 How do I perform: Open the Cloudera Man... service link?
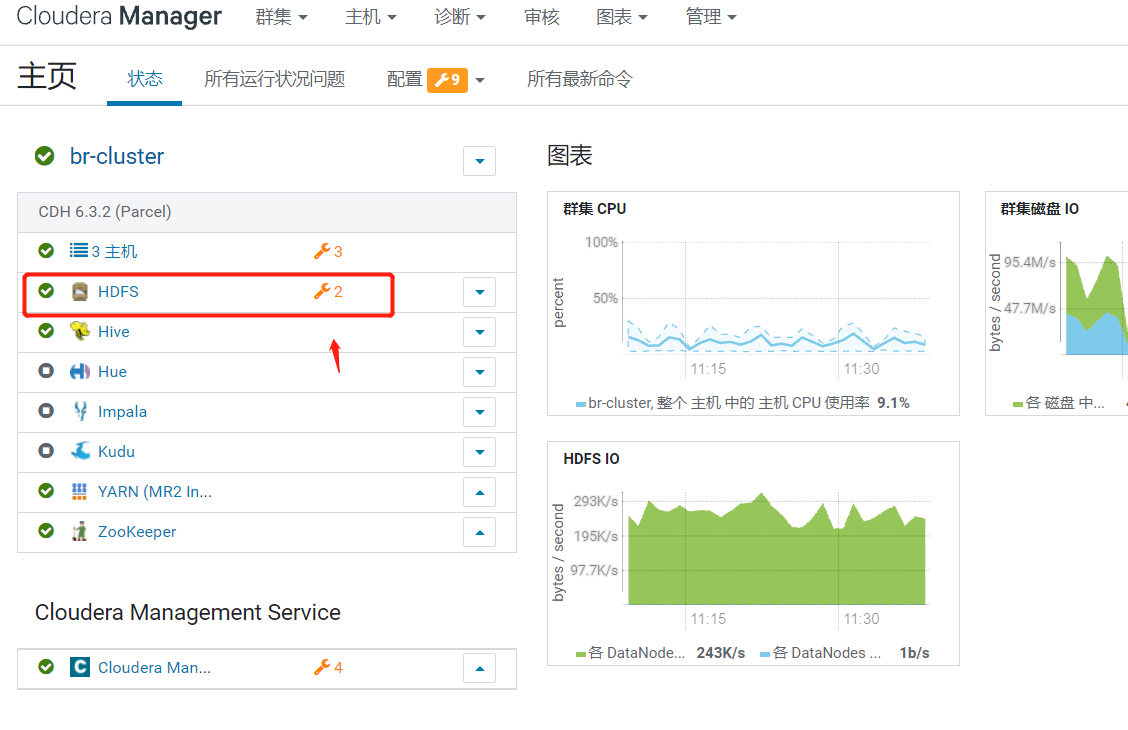(x=154, y=667)
